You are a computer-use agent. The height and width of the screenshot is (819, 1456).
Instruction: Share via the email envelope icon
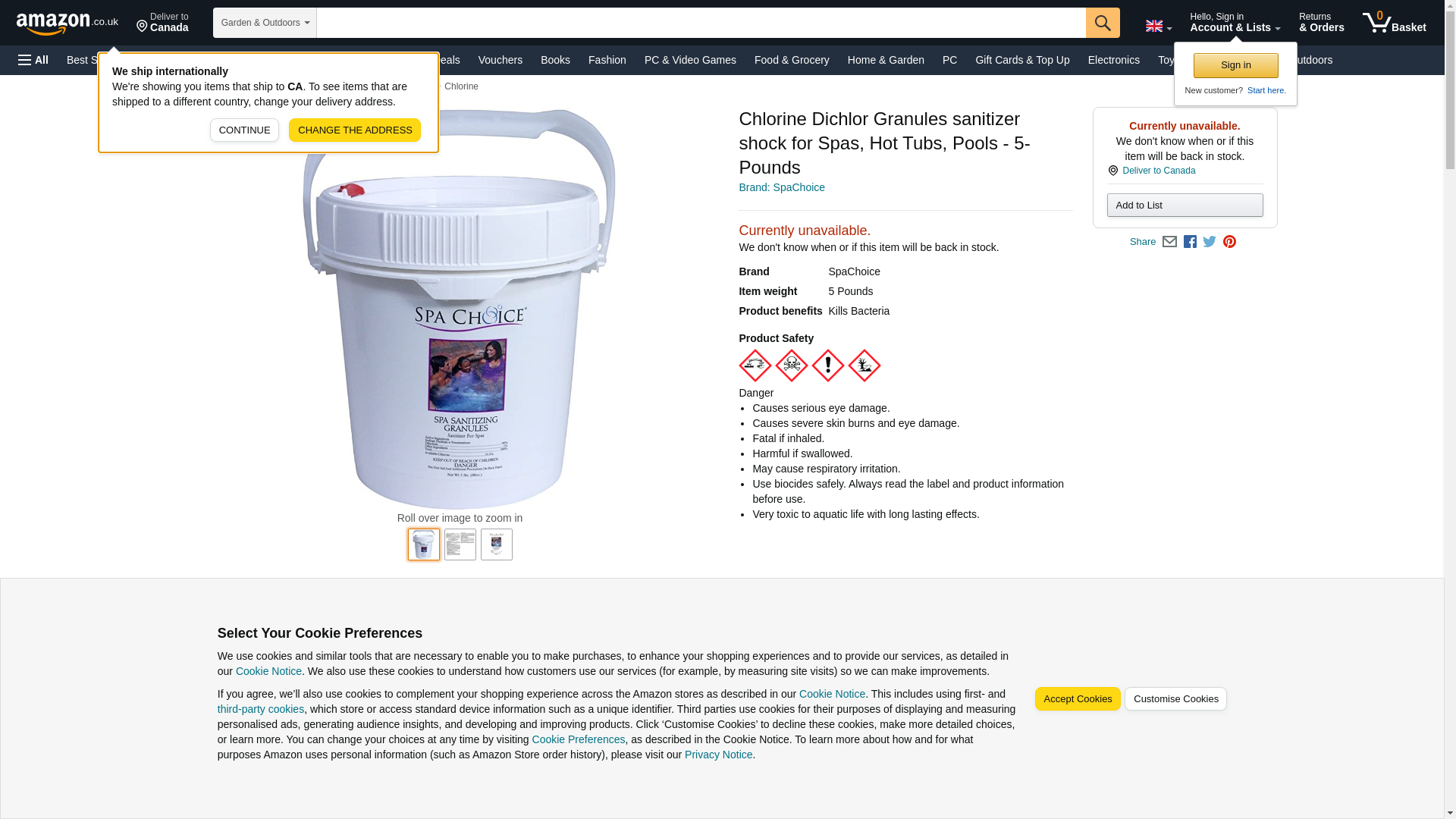[x=1169, y=242]
